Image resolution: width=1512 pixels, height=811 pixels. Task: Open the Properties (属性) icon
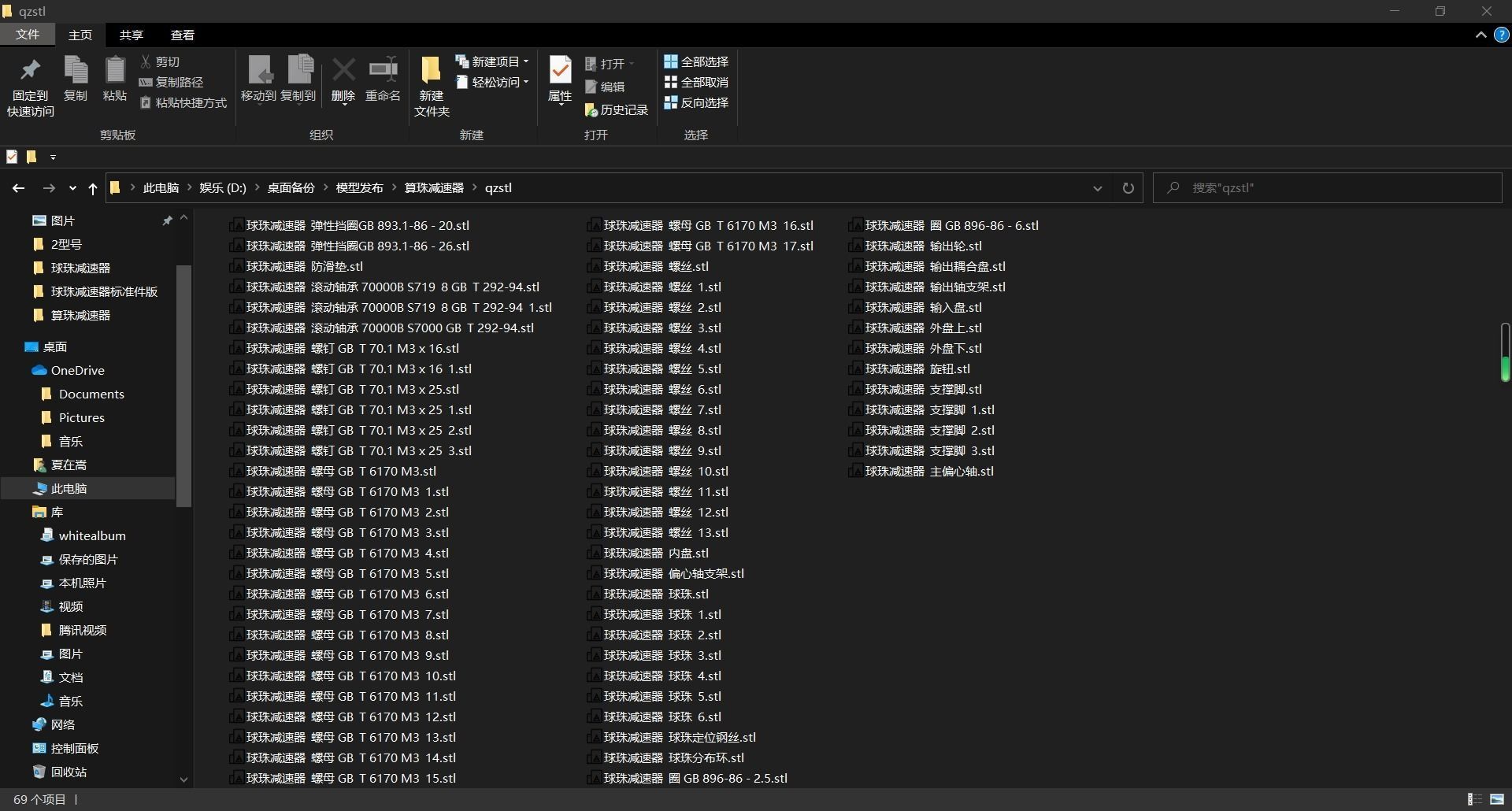click(x=560, y=70)
